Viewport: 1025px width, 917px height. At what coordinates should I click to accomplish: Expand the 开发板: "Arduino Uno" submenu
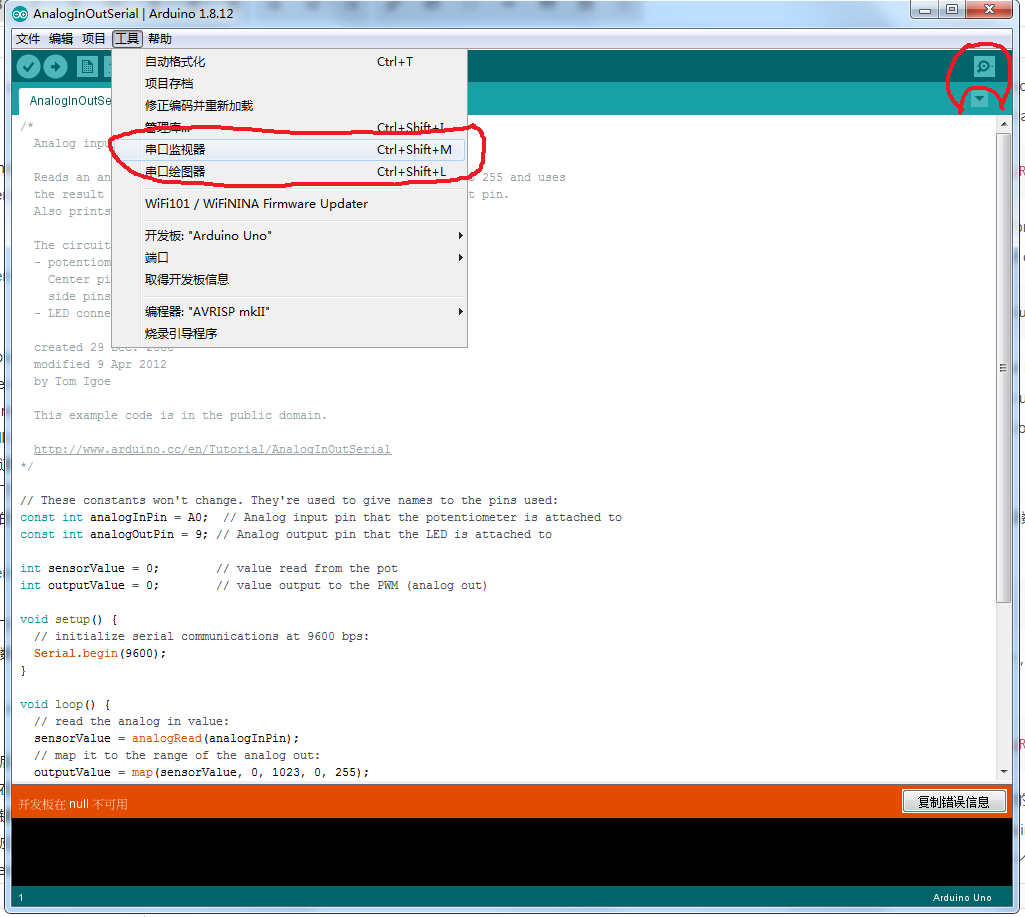point(290,235)
